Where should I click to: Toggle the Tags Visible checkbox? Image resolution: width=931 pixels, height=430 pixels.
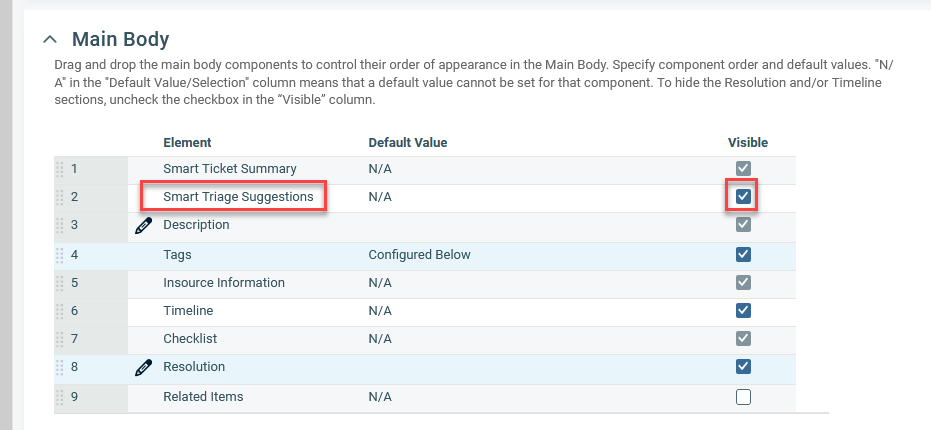click(x=742, y=254)
